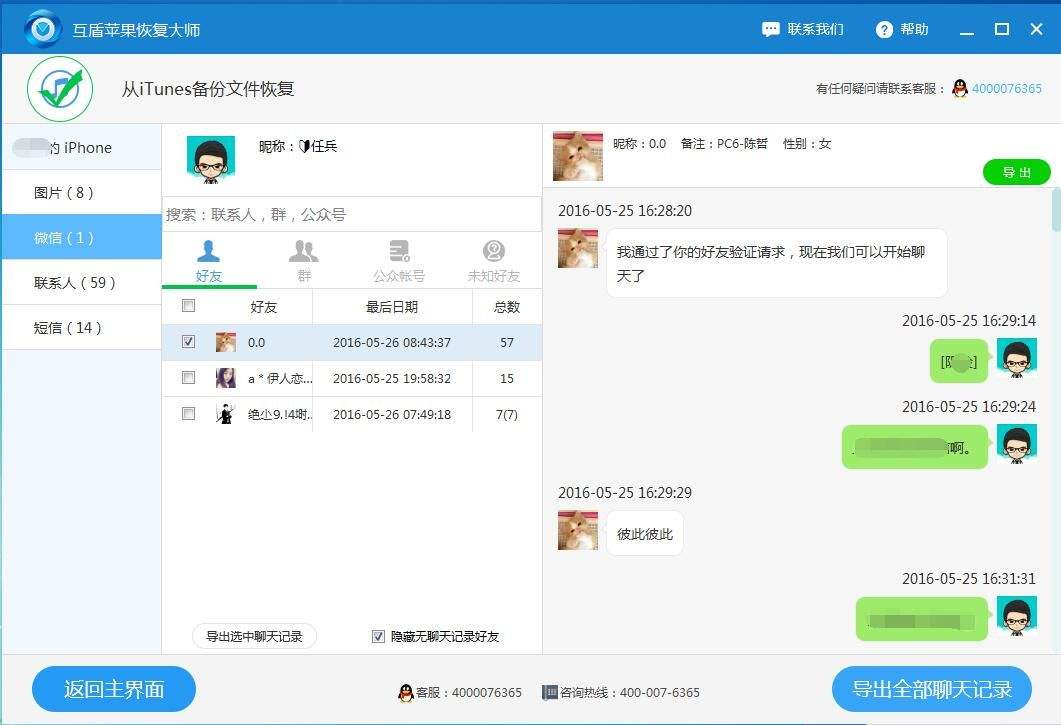This screenshot has width=1061, height=725.
Task: Click 导出选中聊天记录 button
Action: (x=254, y=636)
